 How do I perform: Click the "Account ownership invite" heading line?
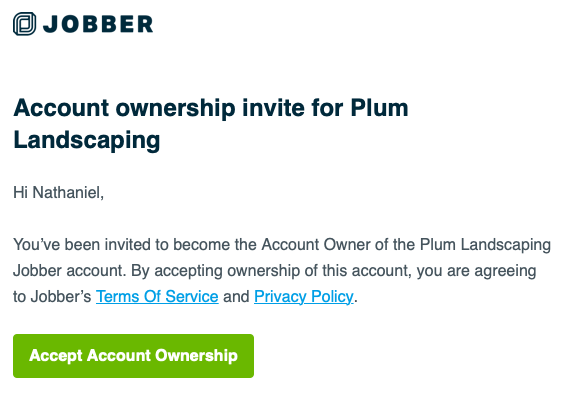tap(211, 108)
